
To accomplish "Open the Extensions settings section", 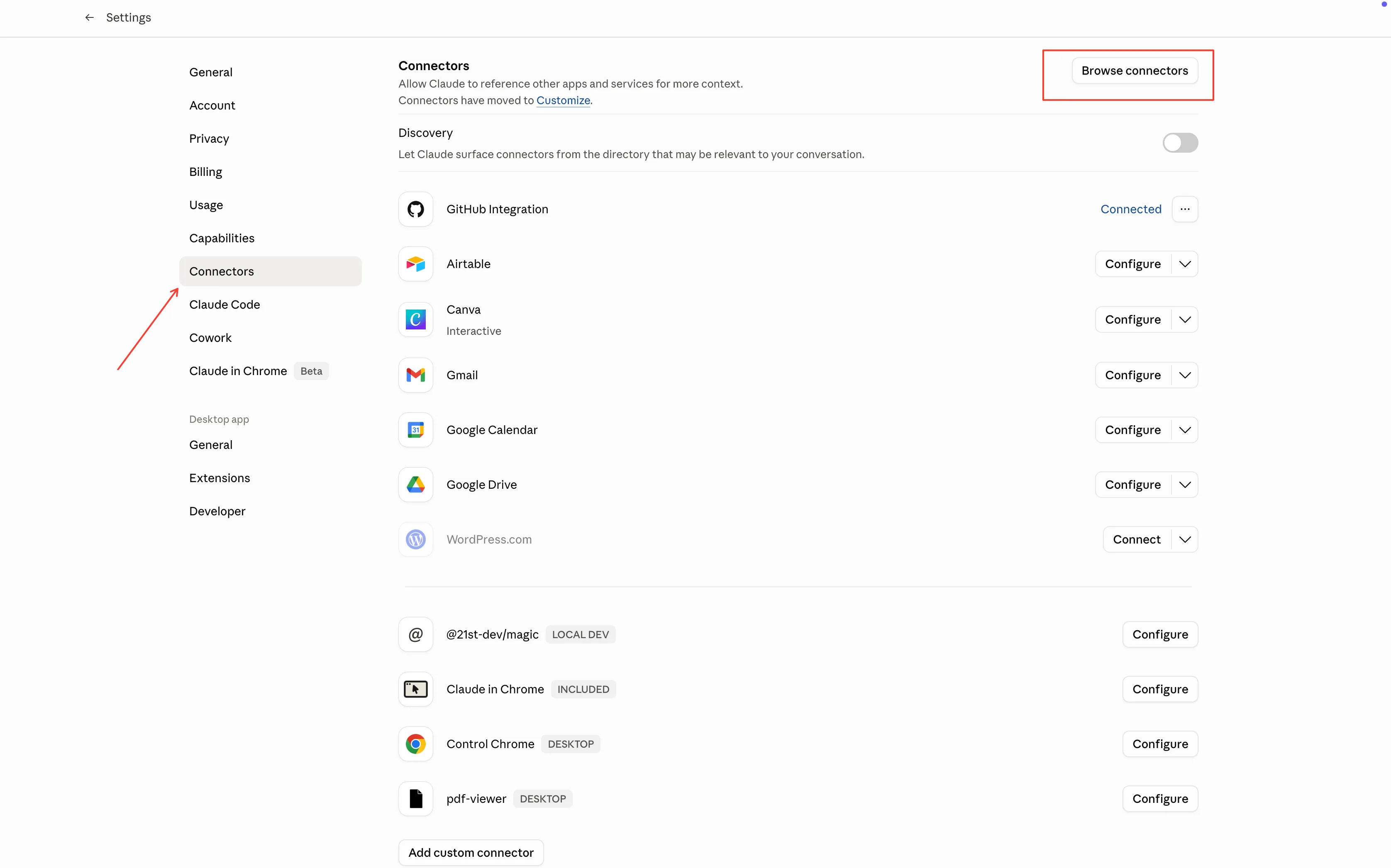I will [271, 478].
